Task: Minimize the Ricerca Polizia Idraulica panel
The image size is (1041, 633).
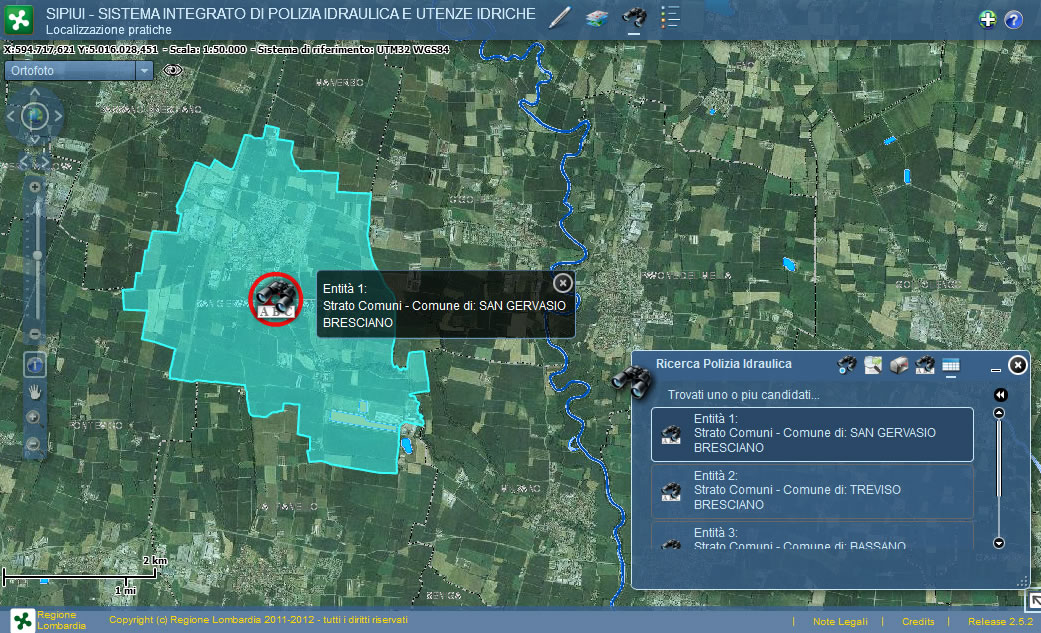Action: 995,369
